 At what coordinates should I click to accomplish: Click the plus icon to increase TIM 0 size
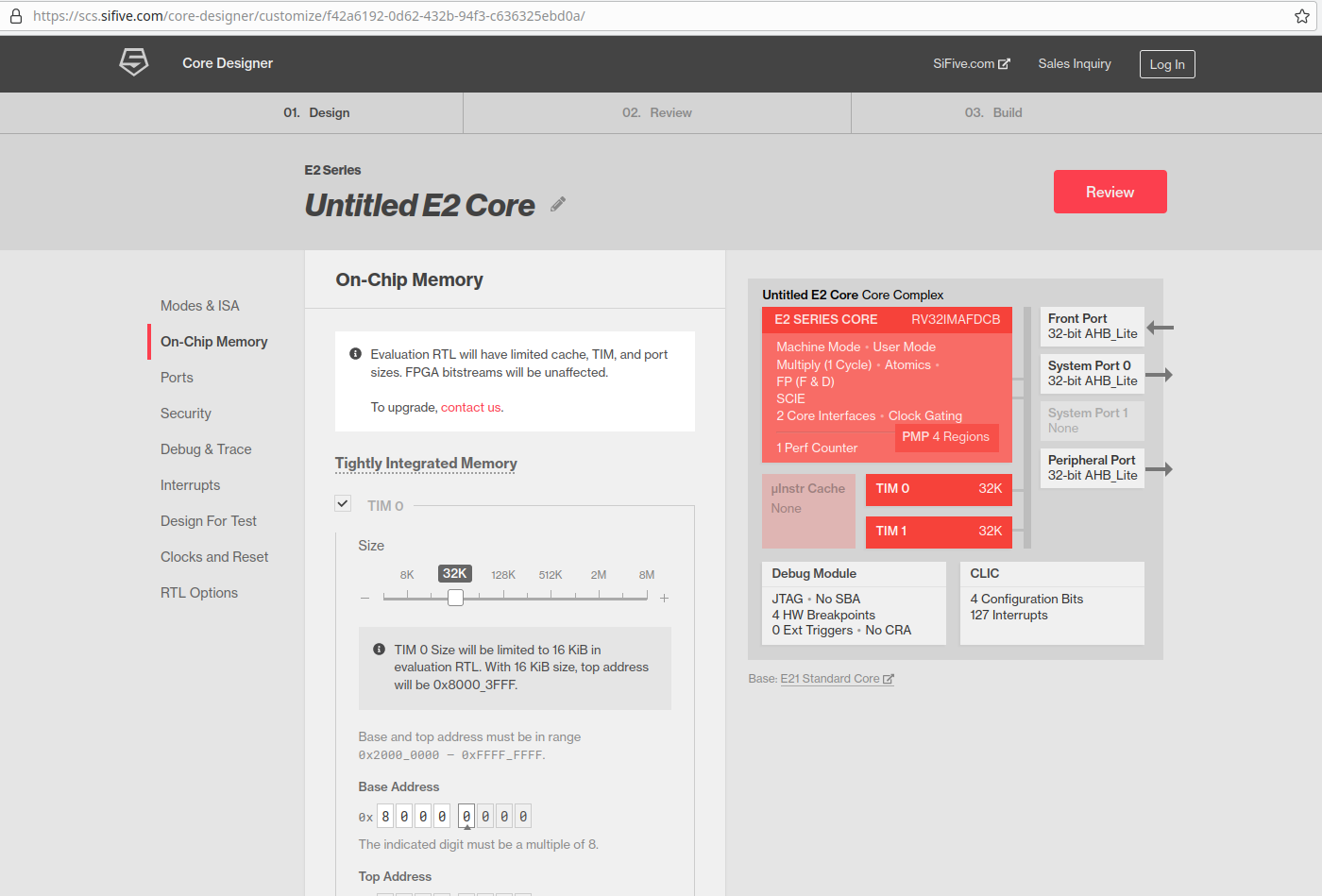coord(665,599)
